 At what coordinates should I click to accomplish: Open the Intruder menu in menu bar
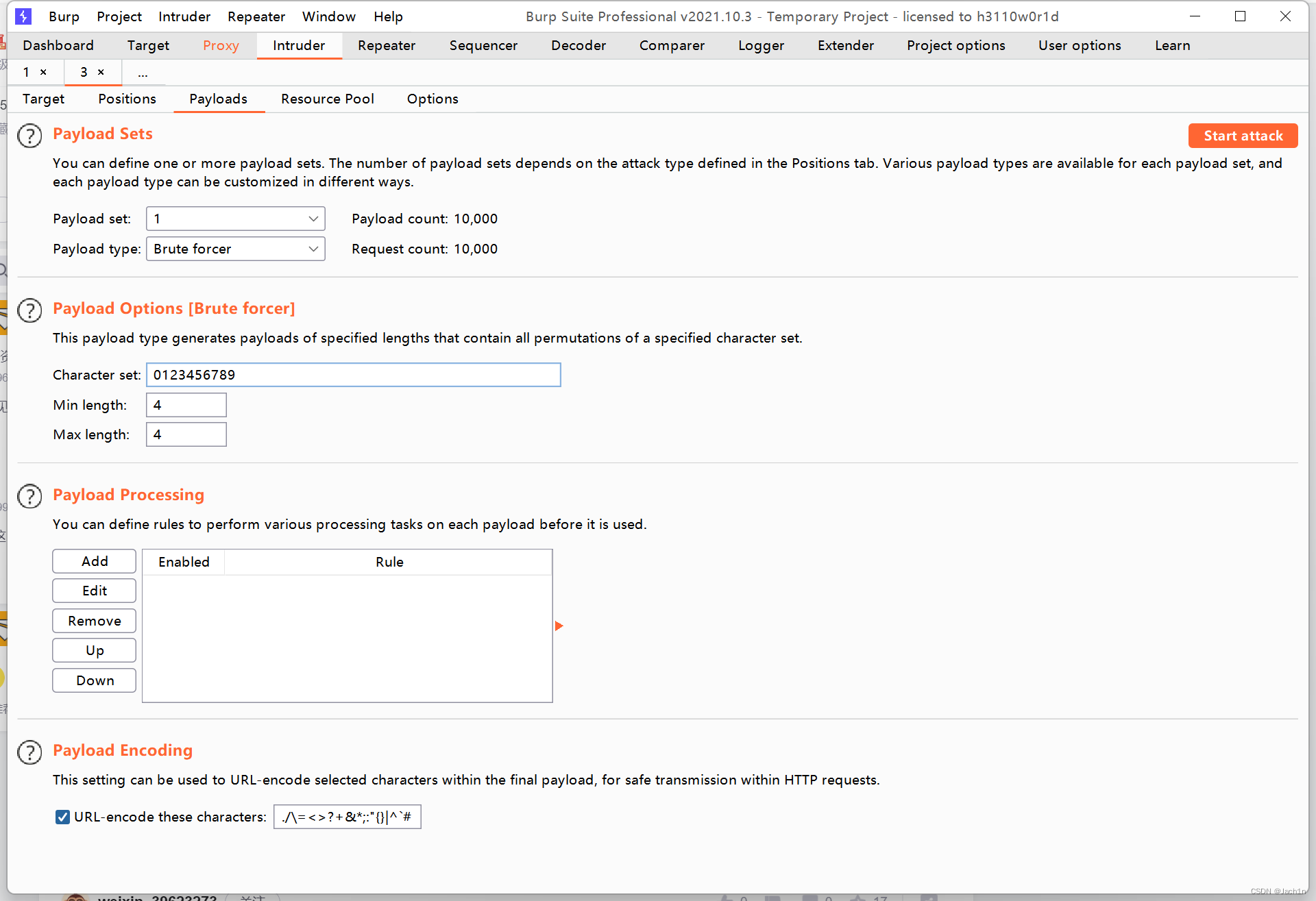184,16
